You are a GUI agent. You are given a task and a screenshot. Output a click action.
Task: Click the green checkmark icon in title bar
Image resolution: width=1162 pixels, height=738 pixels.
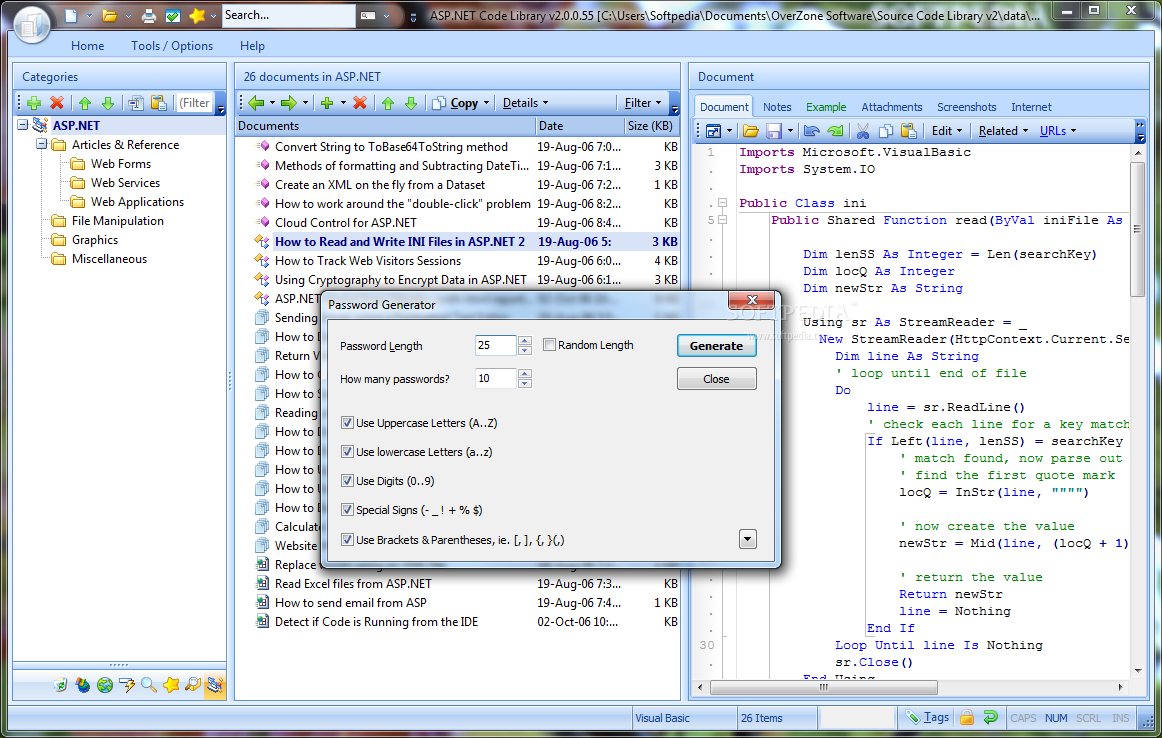tap(173, 16)
